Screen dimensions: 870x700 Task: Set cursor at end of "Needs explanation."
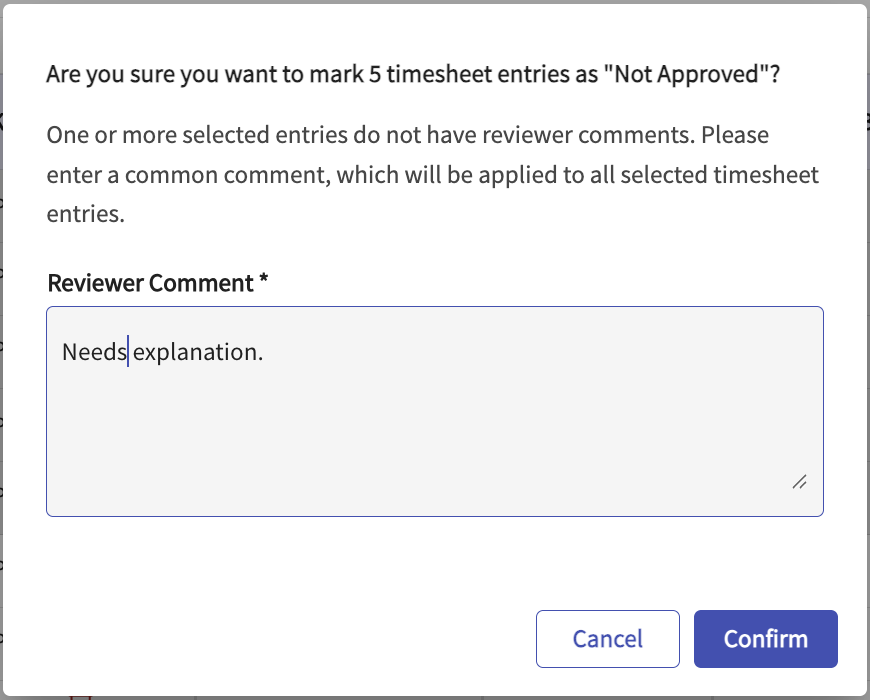(x=265, y=352)
